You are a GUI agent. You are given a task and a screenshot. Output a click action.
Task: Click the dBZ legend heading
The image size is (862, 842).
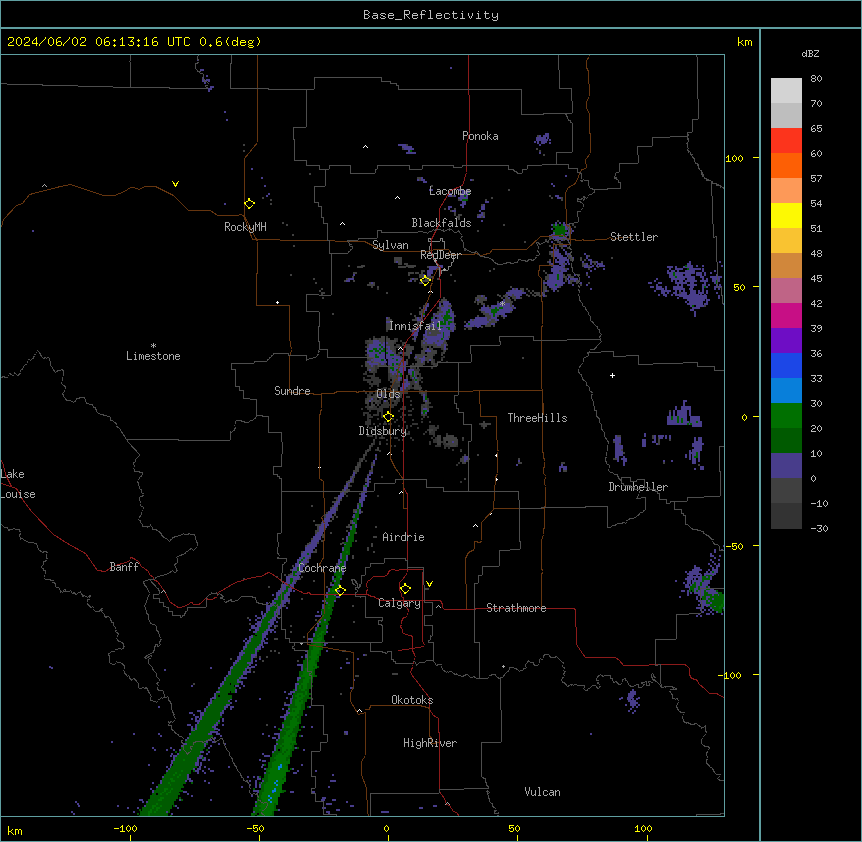pyautogui.click(x=810, y=53)
